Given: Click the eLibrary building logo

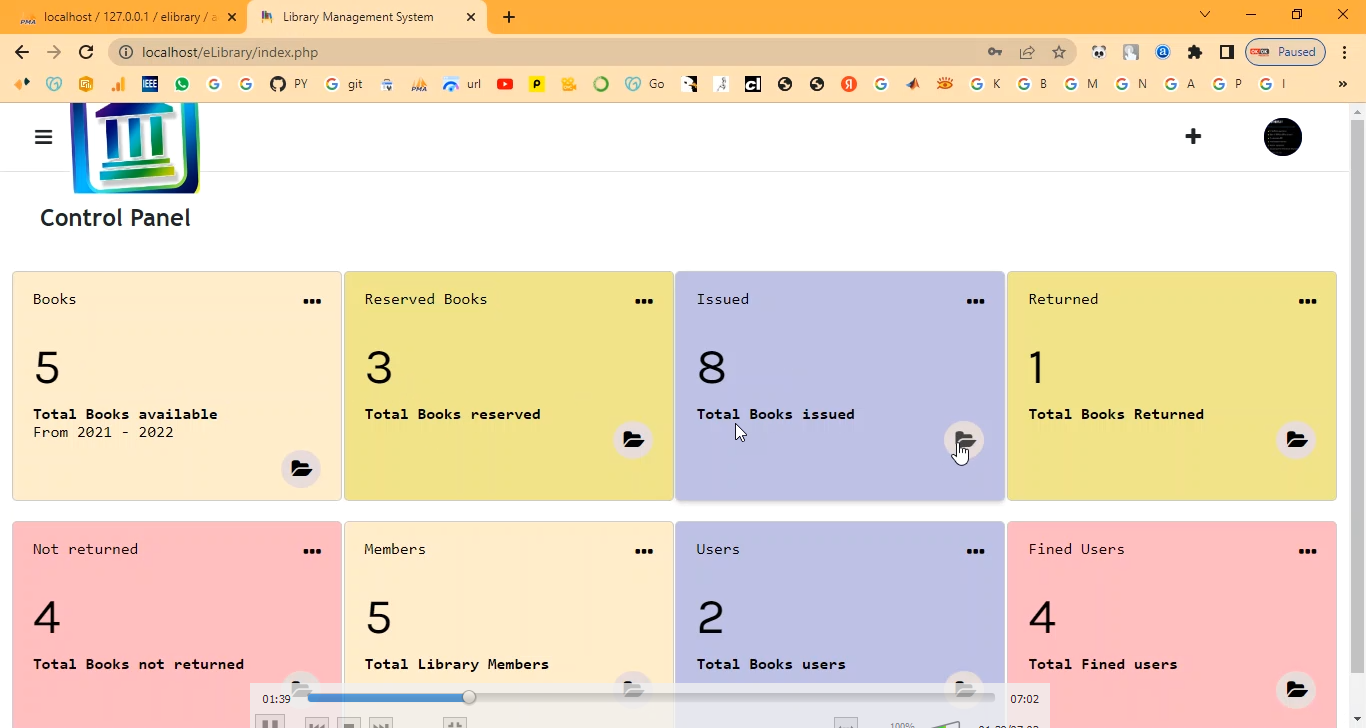Looking at the screenshot, I should [135, 147].
